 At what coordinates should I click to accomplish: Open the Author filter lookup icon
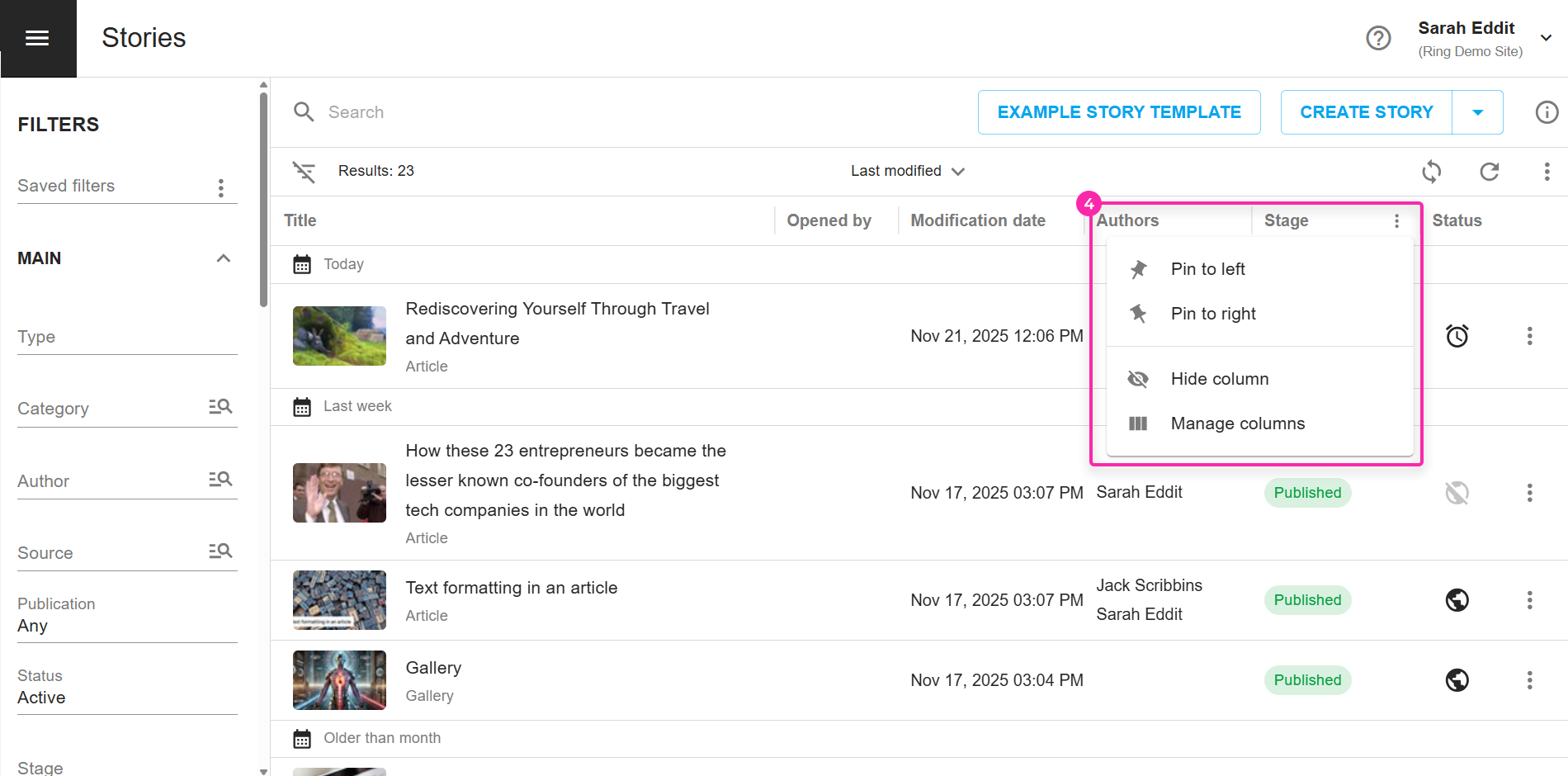tap(220, 480)
